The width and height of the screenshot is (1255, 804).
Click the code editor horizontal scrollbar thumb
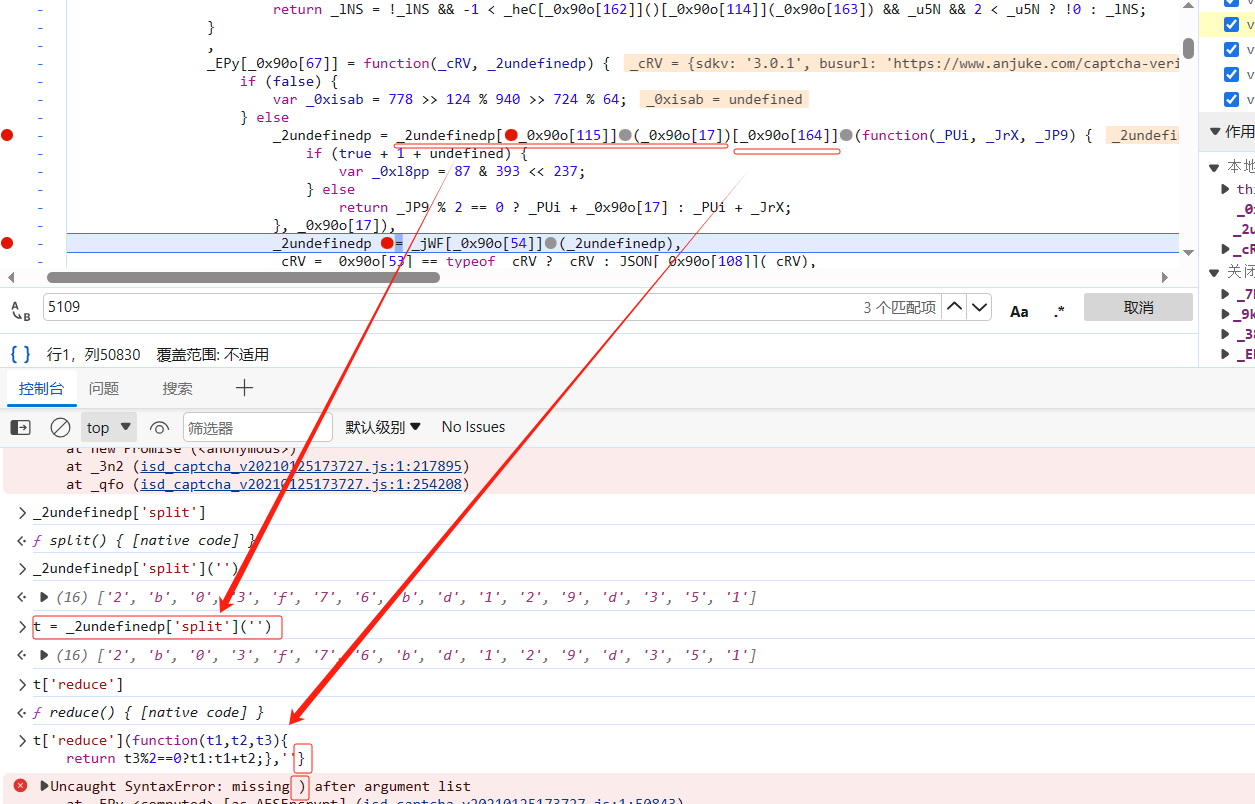(x=243, y=277)
